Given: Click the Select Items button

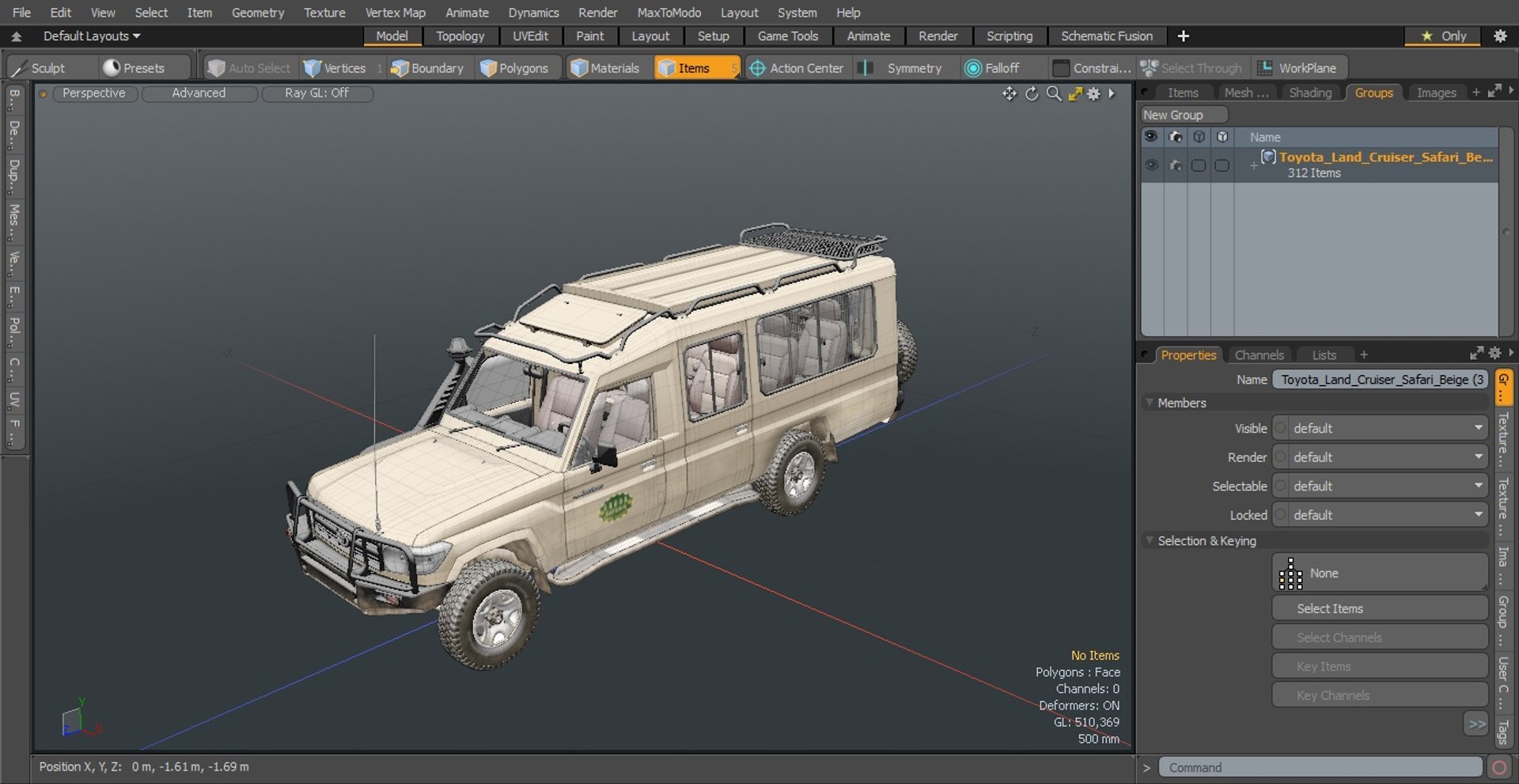Looking at the screenshot, I should pyautogui.click(x=1380, y=608).
